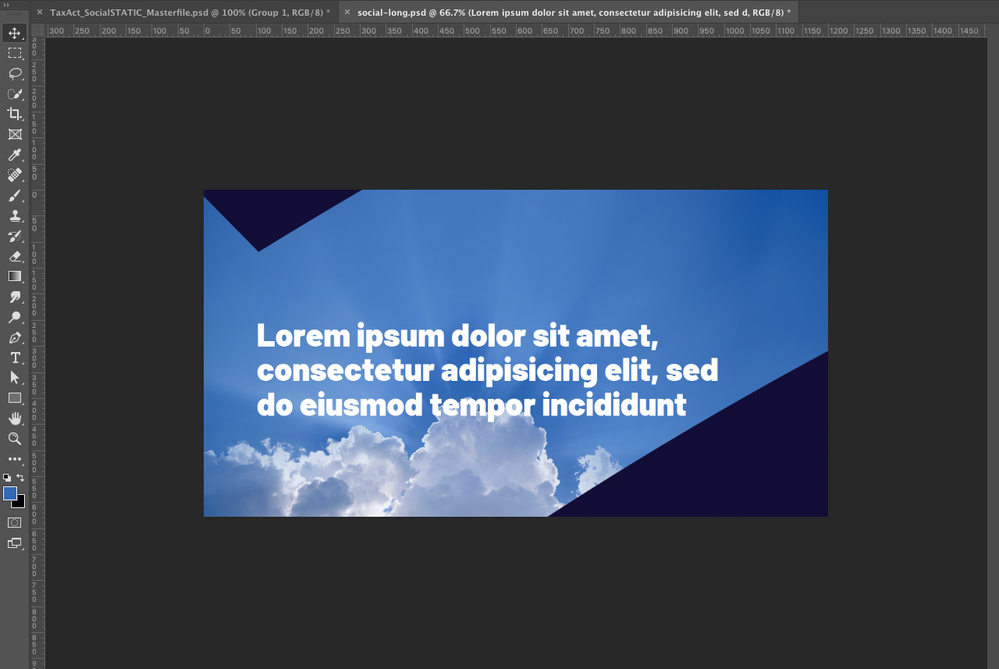Select the Move tool

[15, 32]
